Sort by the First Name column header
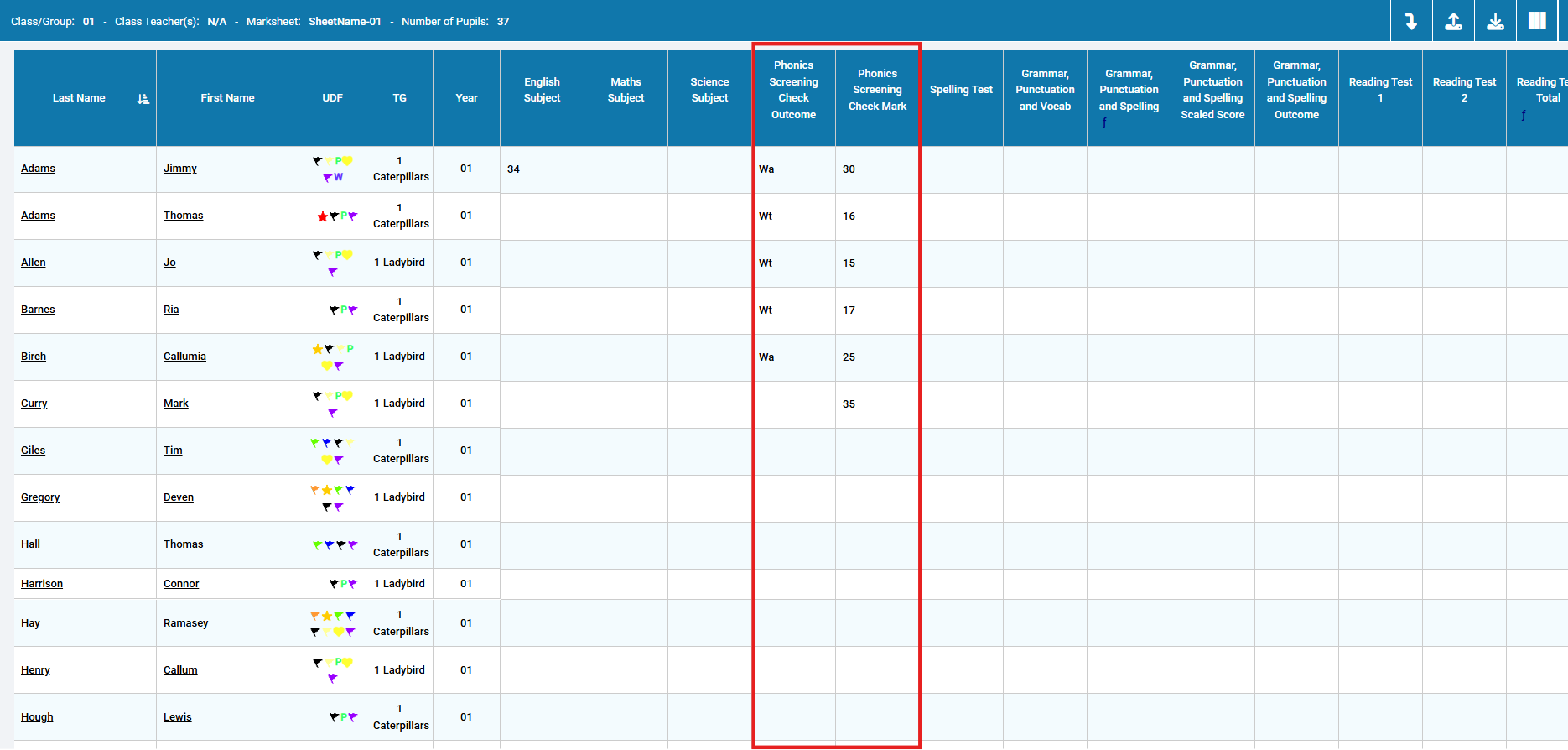The height and width of the screenshot is (750, 1568). pos(227,98)
